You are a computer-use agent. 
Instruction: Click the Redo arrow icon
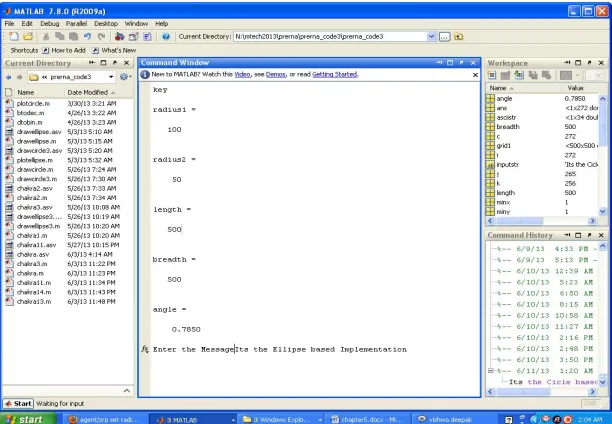click(x=101, y=36)
